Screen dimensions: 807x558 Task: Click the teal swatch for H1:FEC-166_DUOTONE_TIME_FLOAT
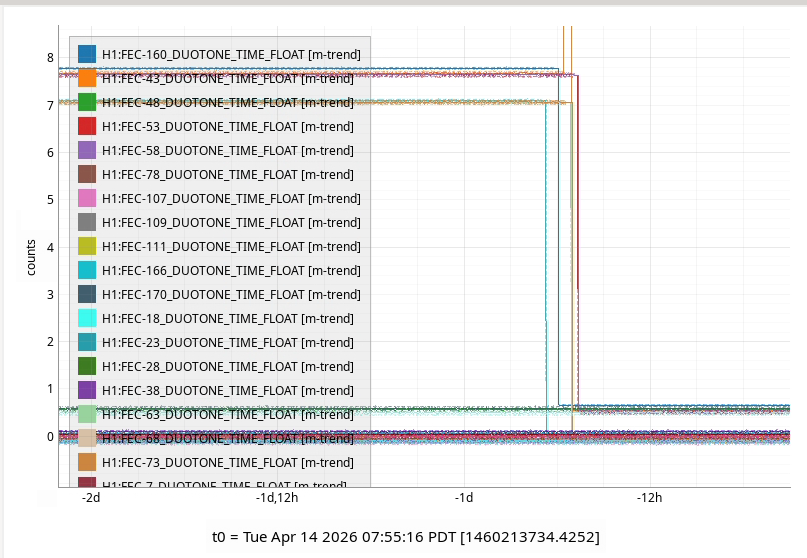tap(87, 270)
